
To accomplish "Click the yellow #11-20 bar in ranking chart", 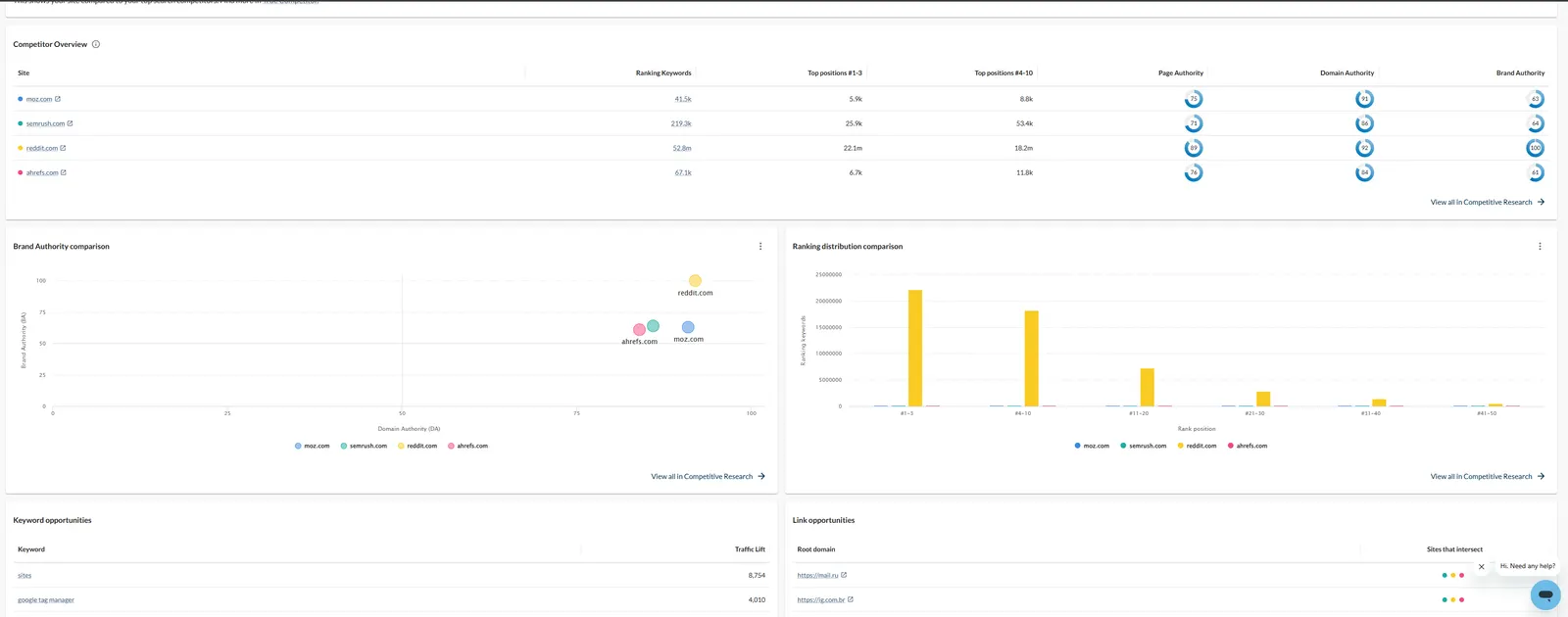I will coord(1148,387).
